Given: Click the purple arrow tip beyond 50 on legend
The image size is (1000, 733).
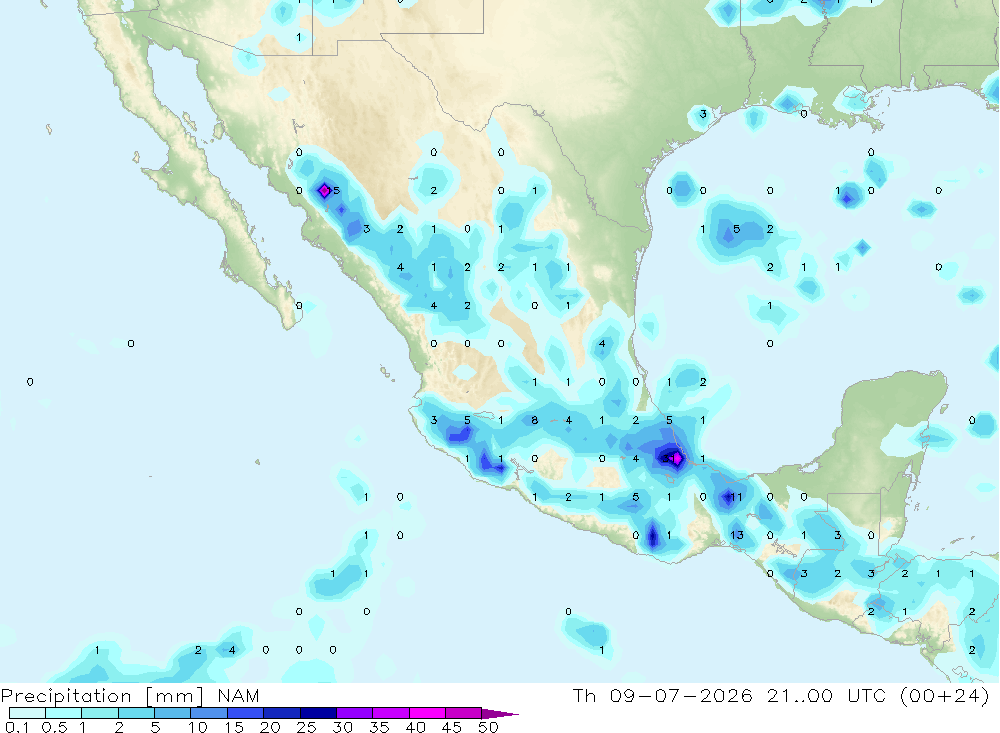Looking at the screenshot, I should tap(499, 713).
